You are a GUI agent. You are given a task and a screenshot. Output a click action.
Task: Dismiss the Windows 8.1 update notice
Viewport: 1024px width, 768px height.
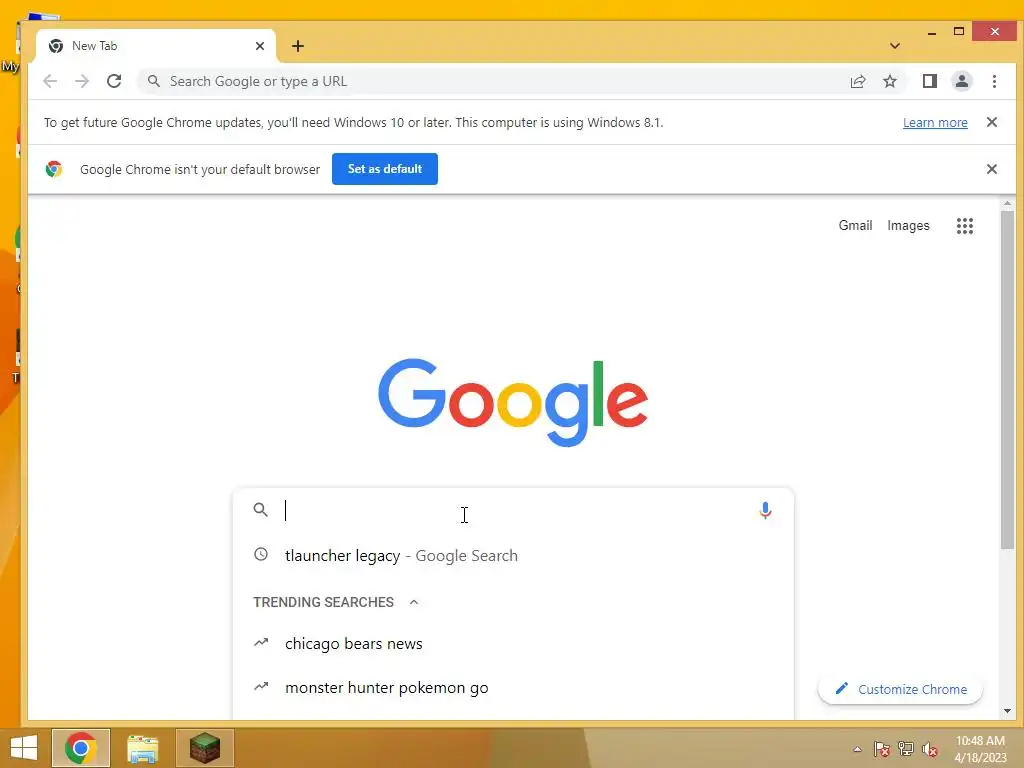tap(991, 122)
